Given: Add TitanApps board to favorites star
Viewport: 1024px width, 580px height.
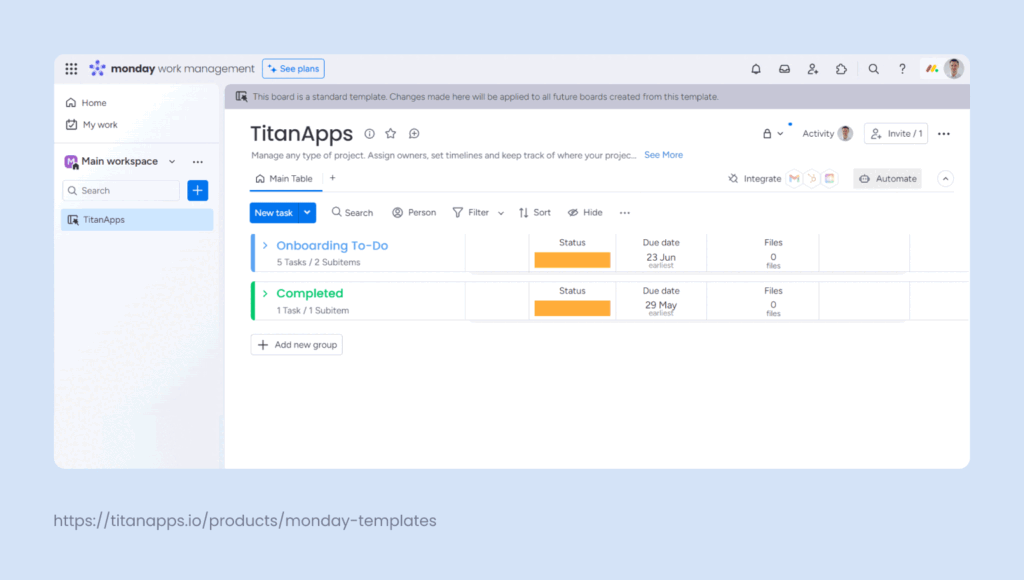Looking at the screenshot, I should click(391, 134).
